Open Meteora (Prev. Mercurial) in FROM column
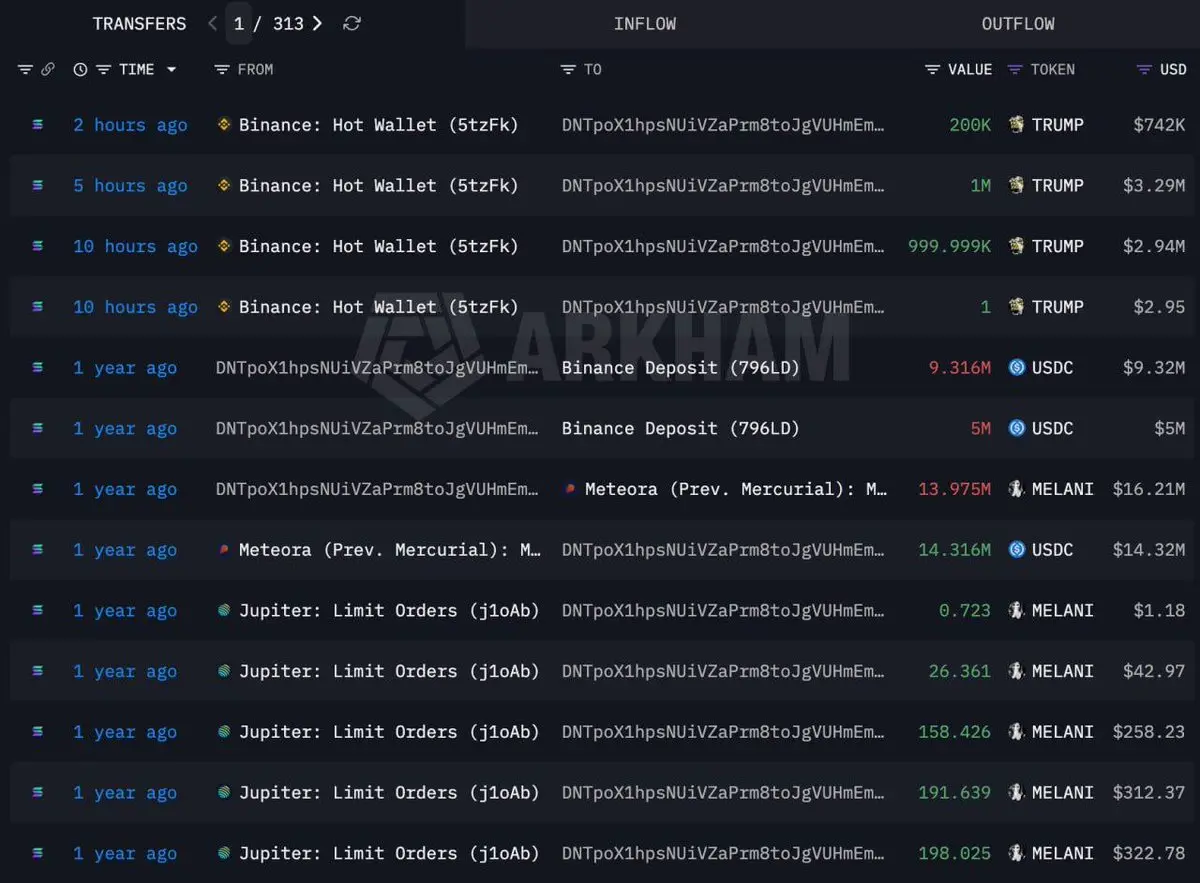1200x883 pixels. pyautogui.click(x=390, y=550)
